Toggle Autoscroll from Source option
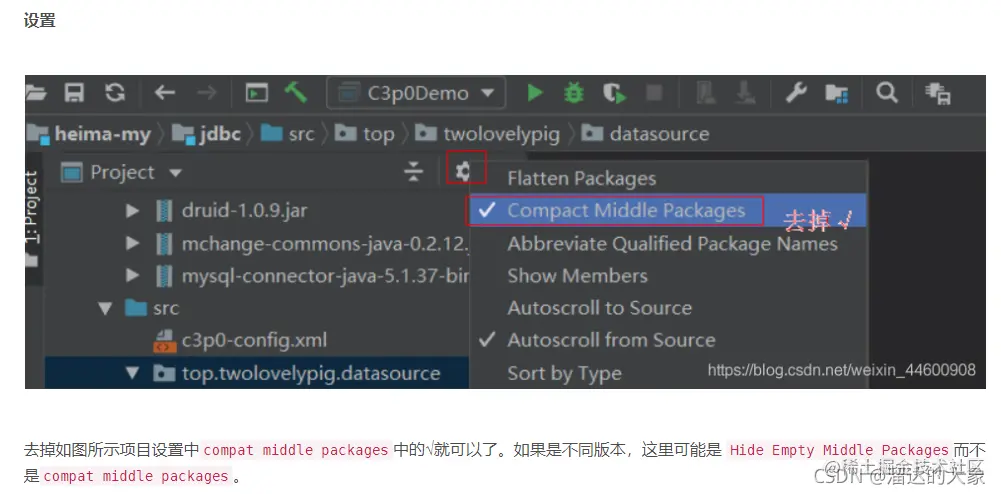The width and height of the screenshot is (1001, 494). pyautogui.click(x=667, y=340)
